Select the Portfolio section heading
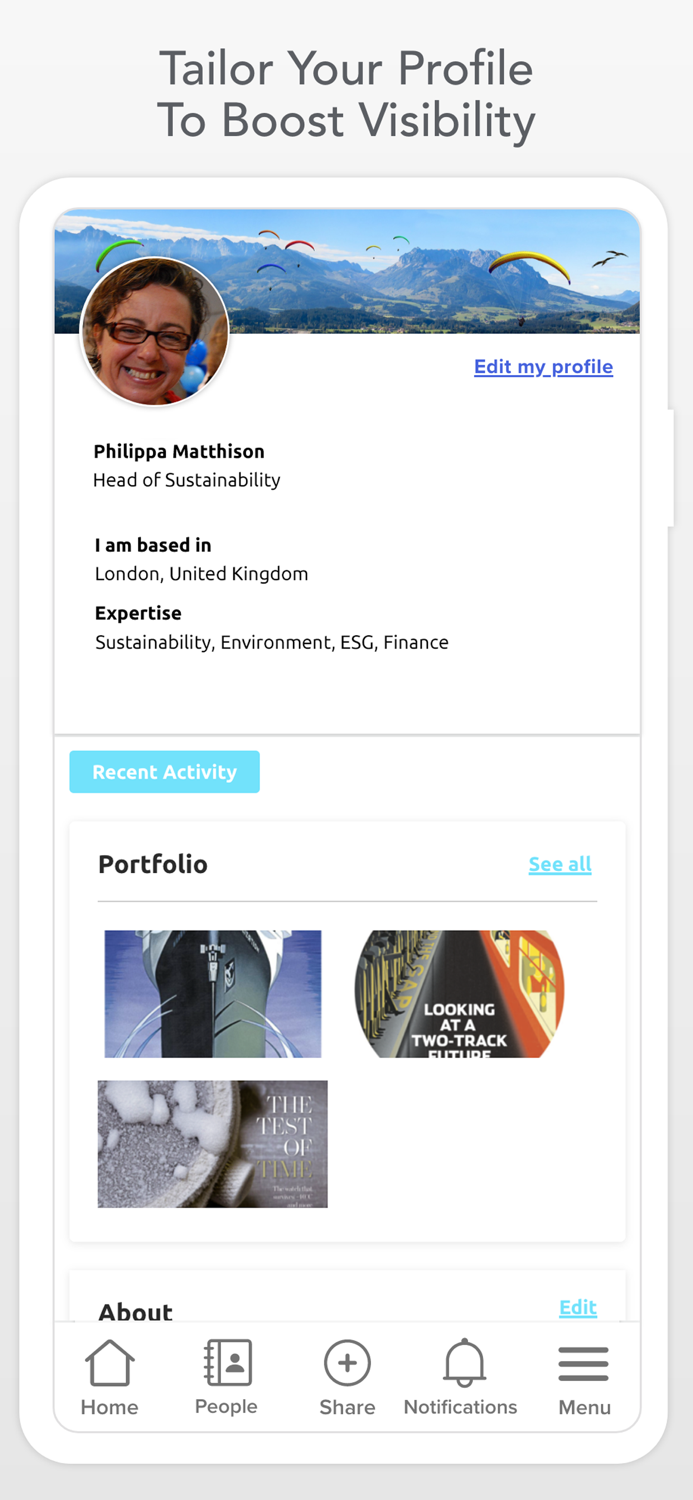 [153, 864]
